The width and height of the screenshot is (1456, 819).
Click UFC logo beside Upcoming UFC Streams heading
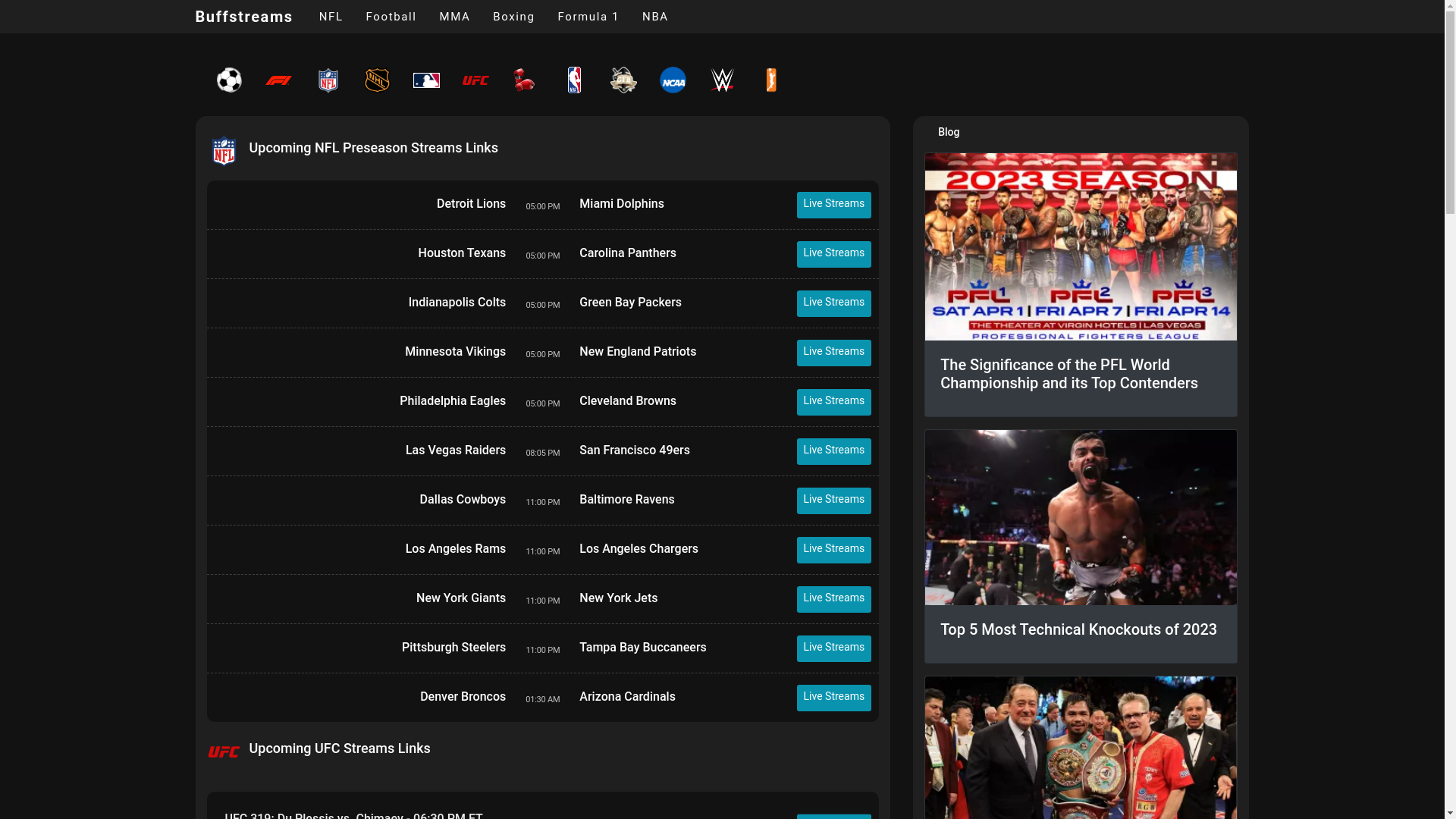224,752
